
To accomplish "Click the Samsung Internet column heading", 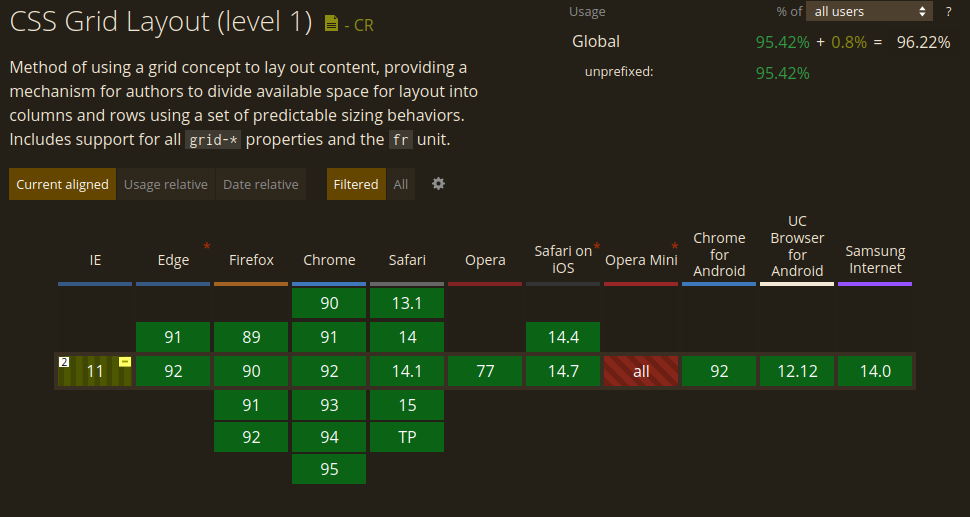I will [875, 259].
